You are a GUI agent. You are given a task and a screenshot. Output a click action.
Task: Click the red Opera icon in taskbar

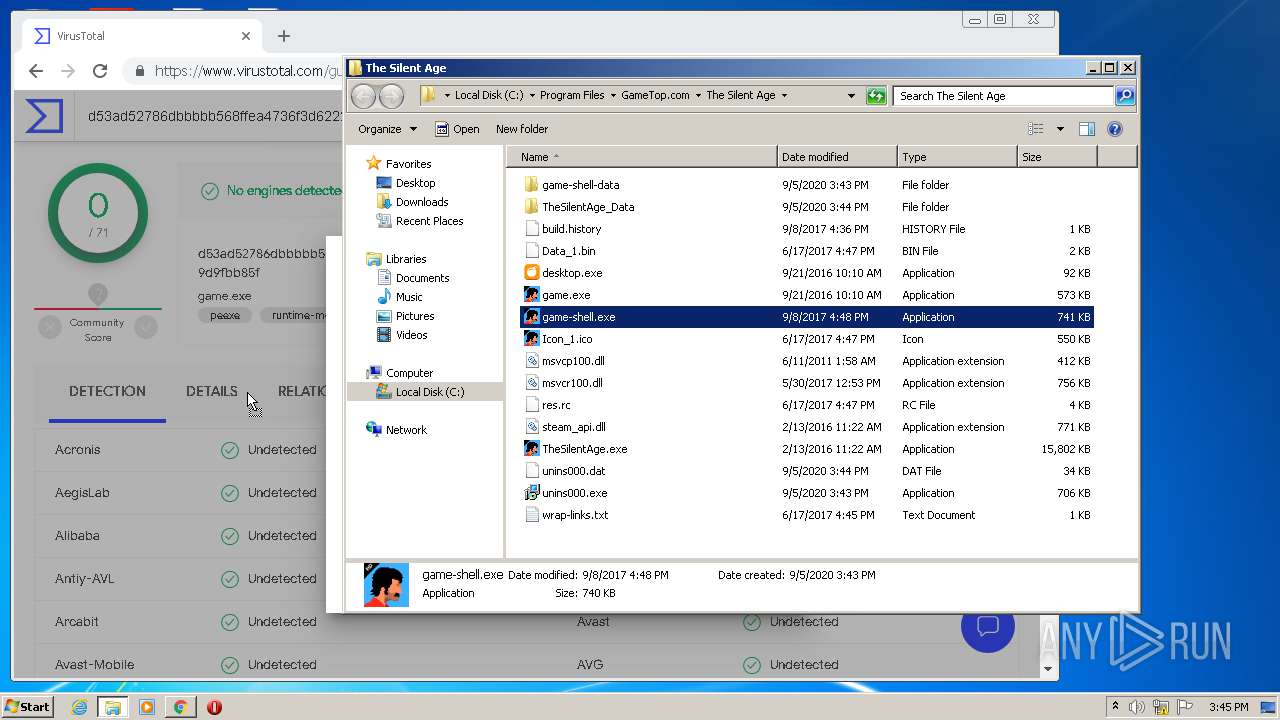(214, 707)
